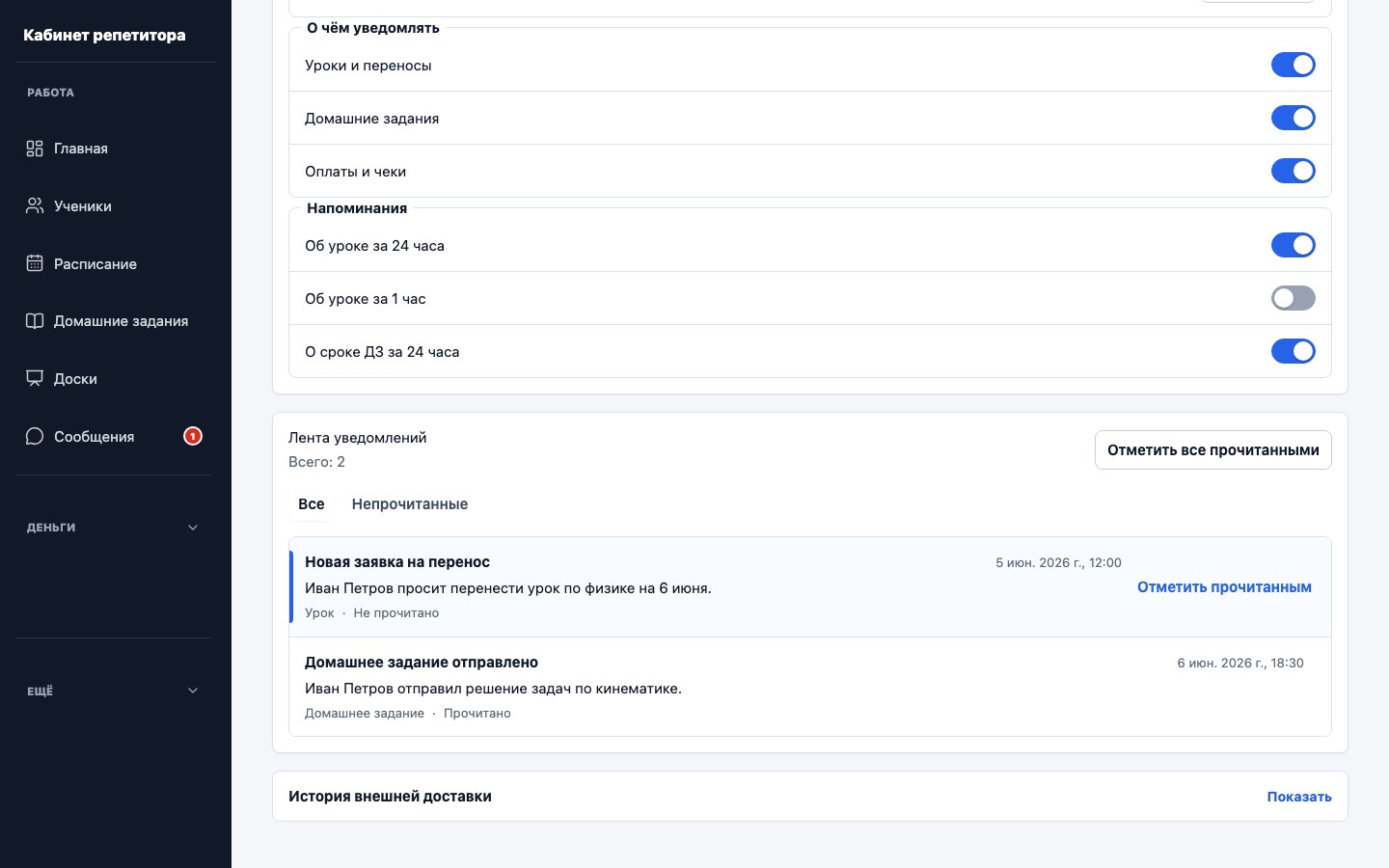This screenshot has width=1389, height=868.
Task: Click the Лента уведомлений heading
Action: 357,438
